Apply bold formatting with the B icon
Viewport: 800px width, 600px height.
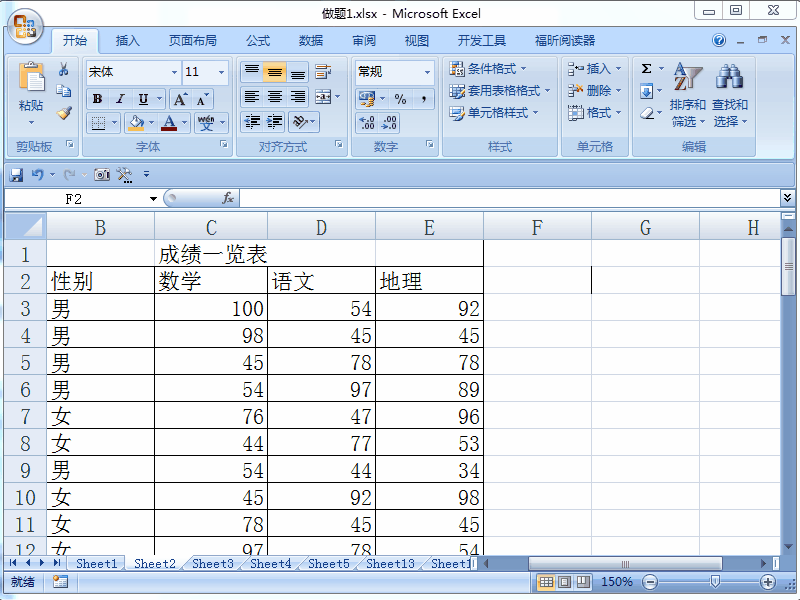tap(97, 99)
